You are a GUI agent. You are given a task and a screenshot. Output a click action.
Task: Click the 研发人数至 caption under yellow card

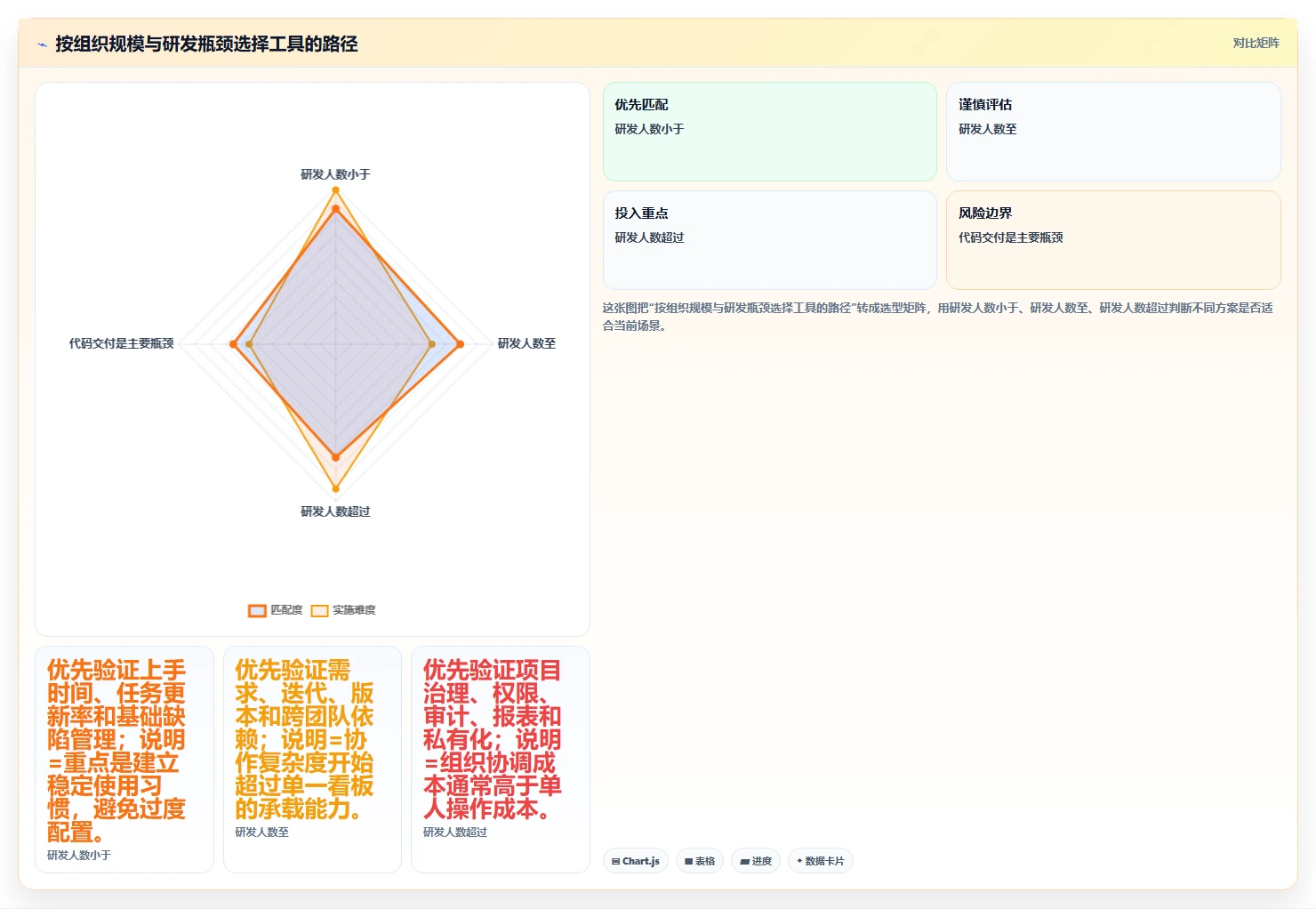261,832
